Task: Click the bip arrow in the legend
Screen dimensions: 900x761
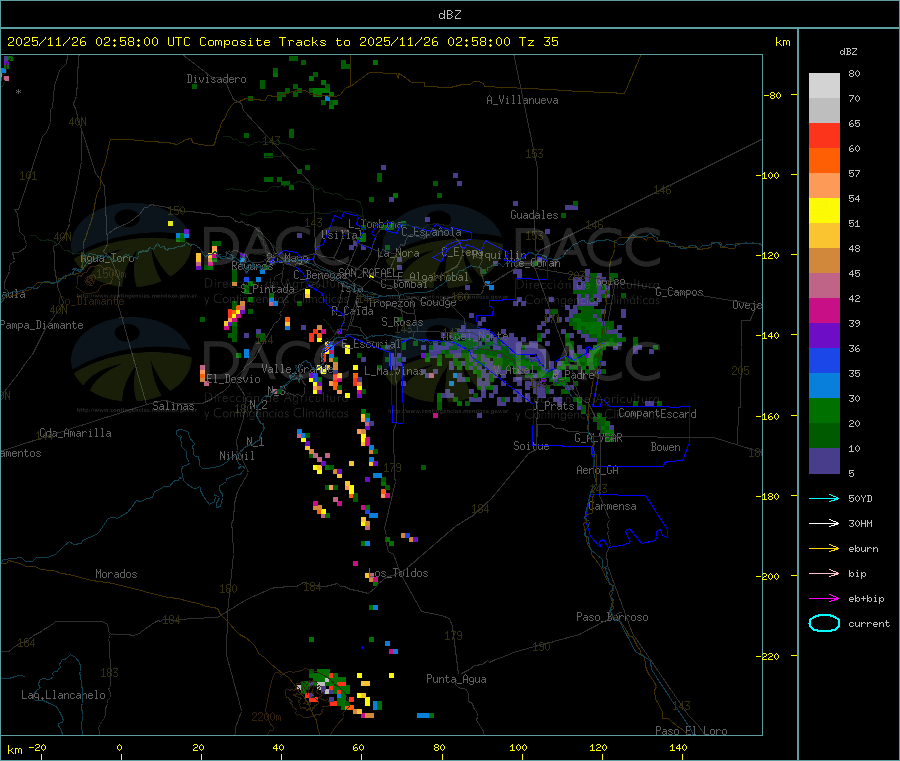Action: coord(823,573)
